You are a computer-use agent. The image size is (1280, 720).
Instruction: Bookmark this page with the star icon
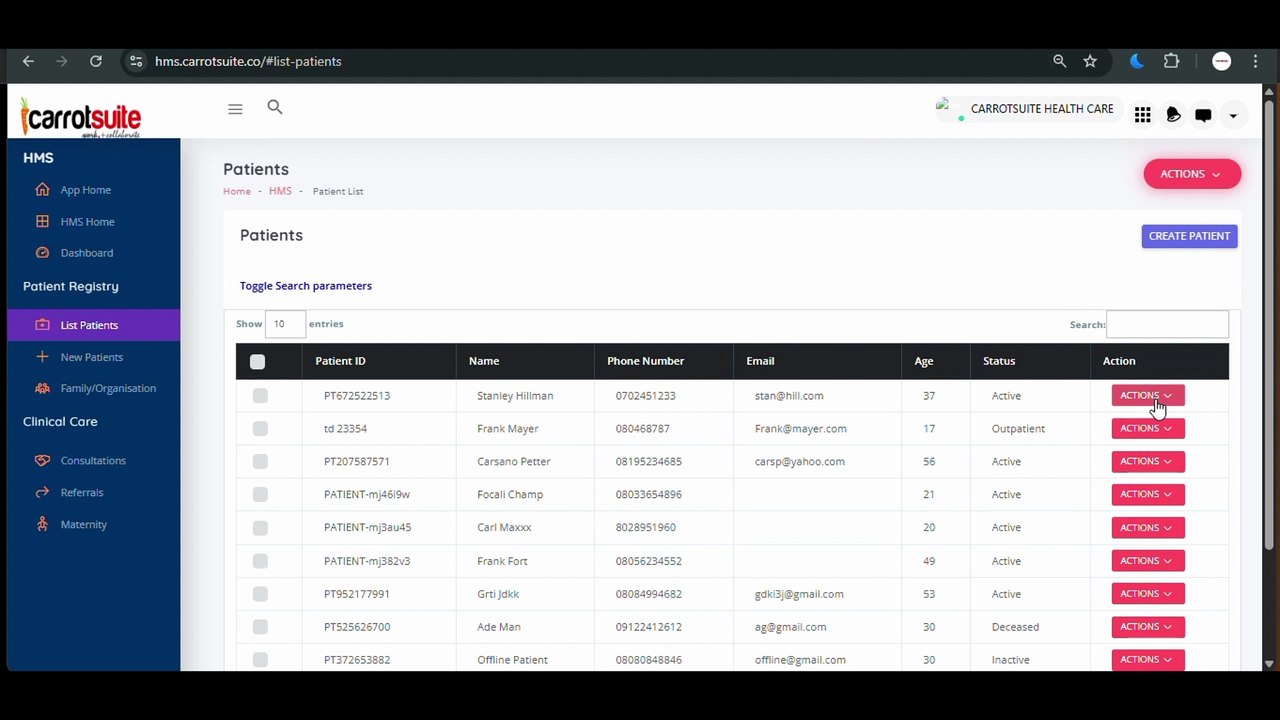(x=1090, y=61)
